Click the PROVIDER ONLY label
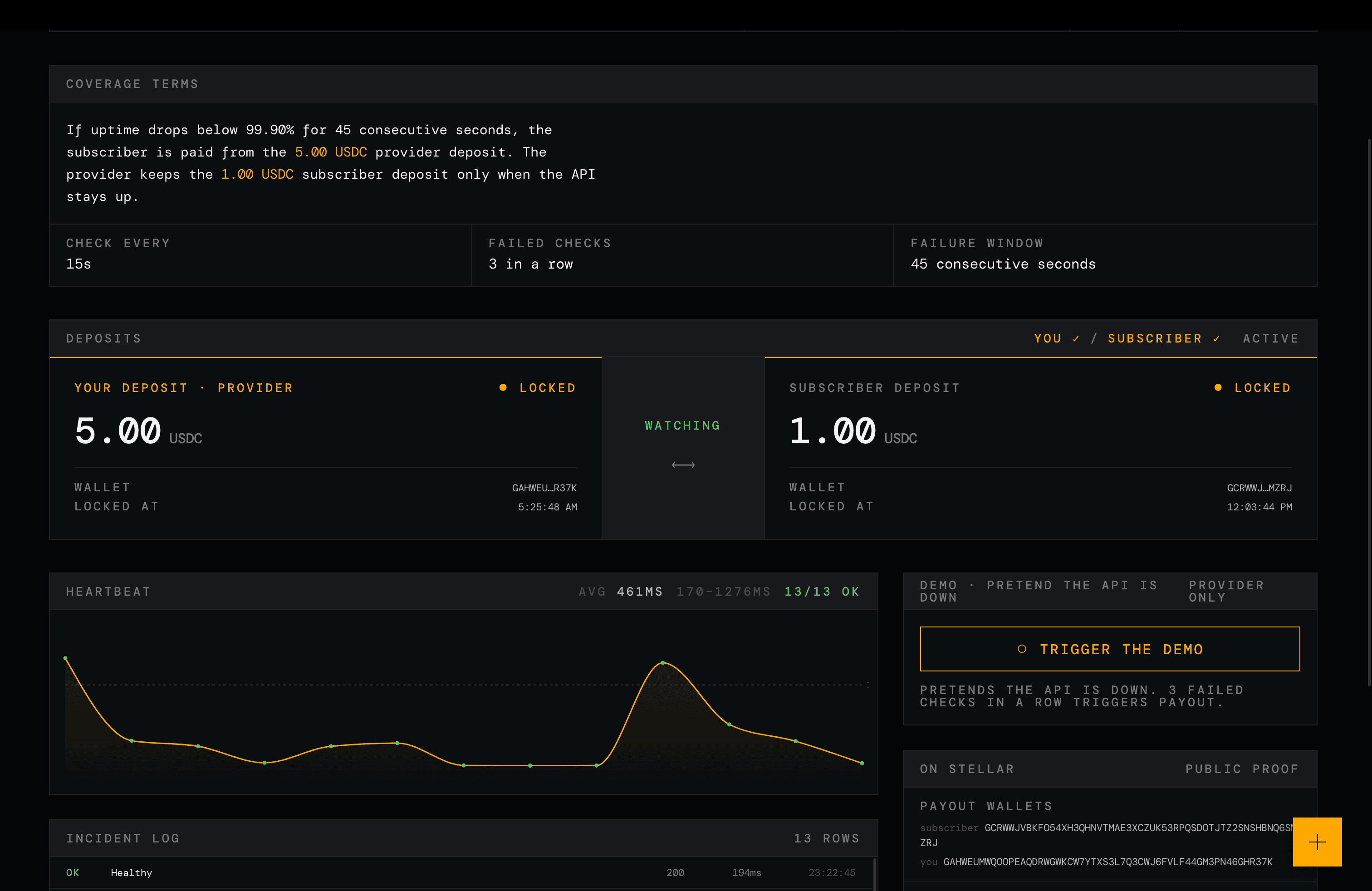The height and width of the screenshot is (891, 1372). click(x=1227, y=592)
